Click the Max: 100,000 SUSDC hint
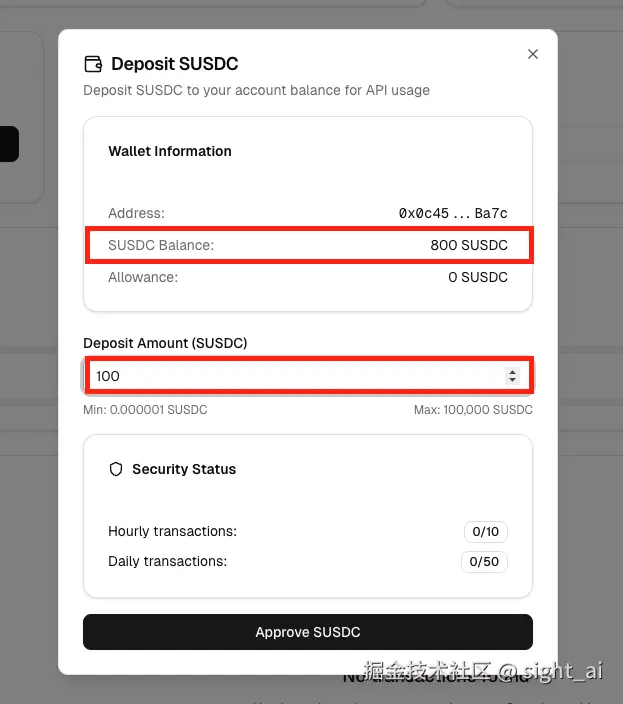The height and width of the screenshot is (704, 623). coord(473,410)
